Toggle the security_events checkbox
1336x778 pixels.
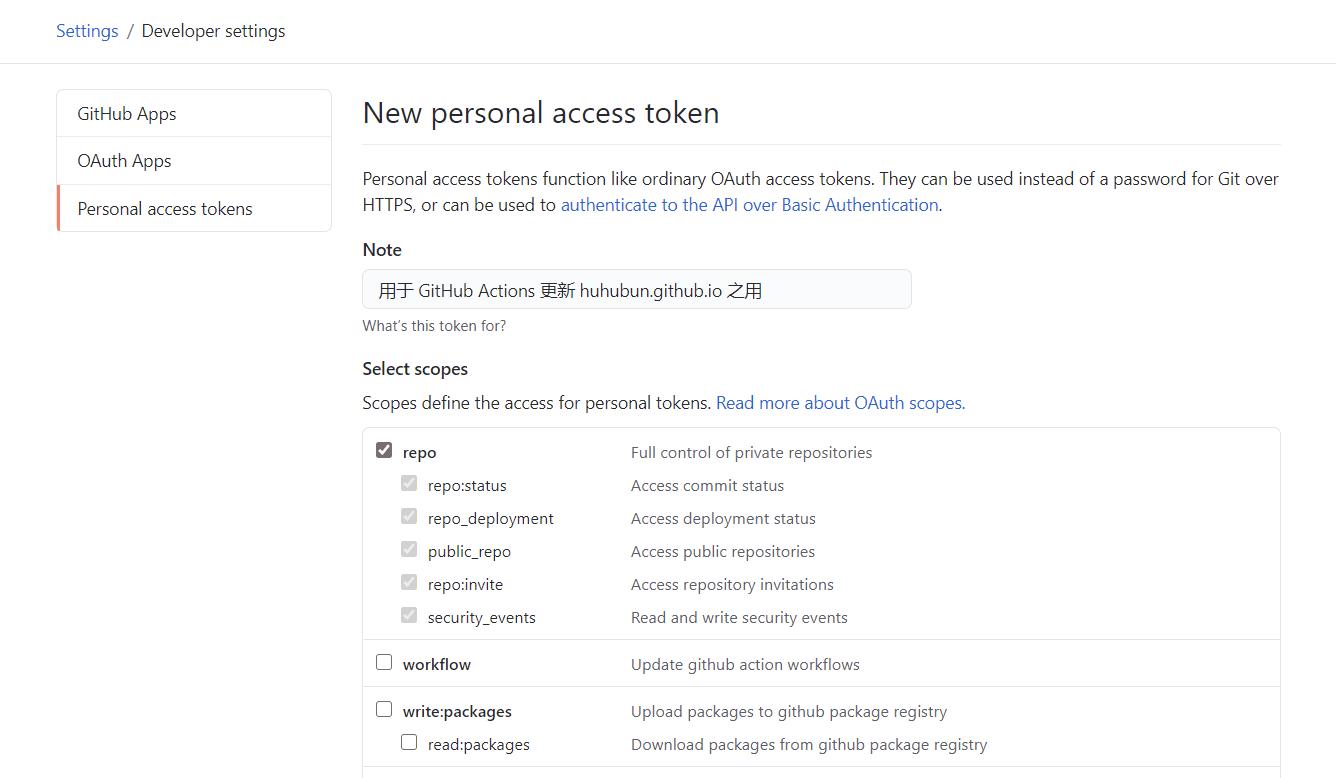click(409, 615)
